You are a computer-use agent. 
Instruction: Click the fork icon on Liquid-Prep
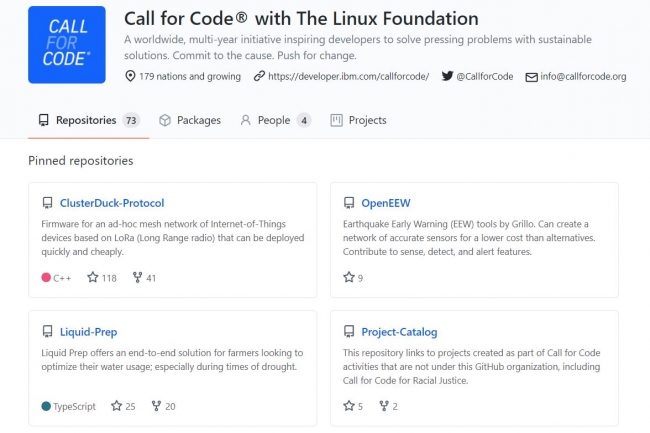[x=156, y=406]
